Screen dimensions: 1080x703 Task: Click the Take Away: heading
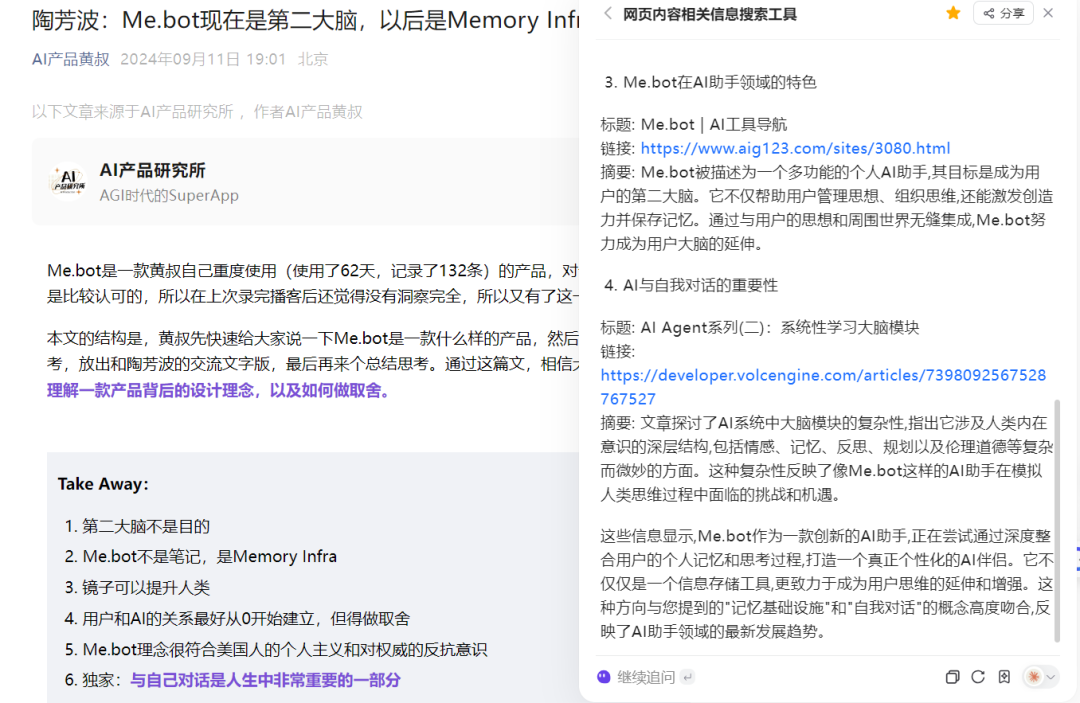[x=103, y=484]
